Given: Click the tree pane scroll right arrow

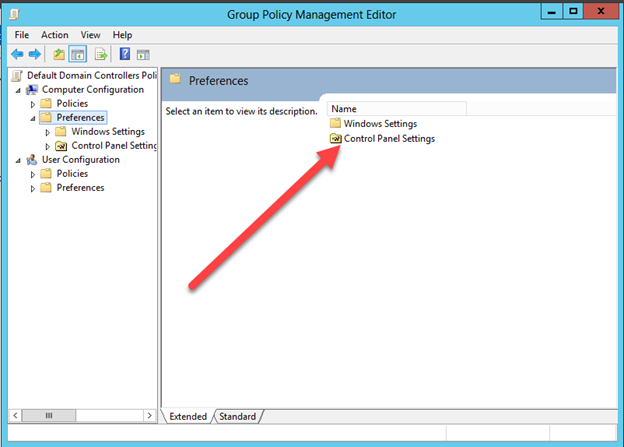Looking at the screenshot, I should tap(149, 416).
